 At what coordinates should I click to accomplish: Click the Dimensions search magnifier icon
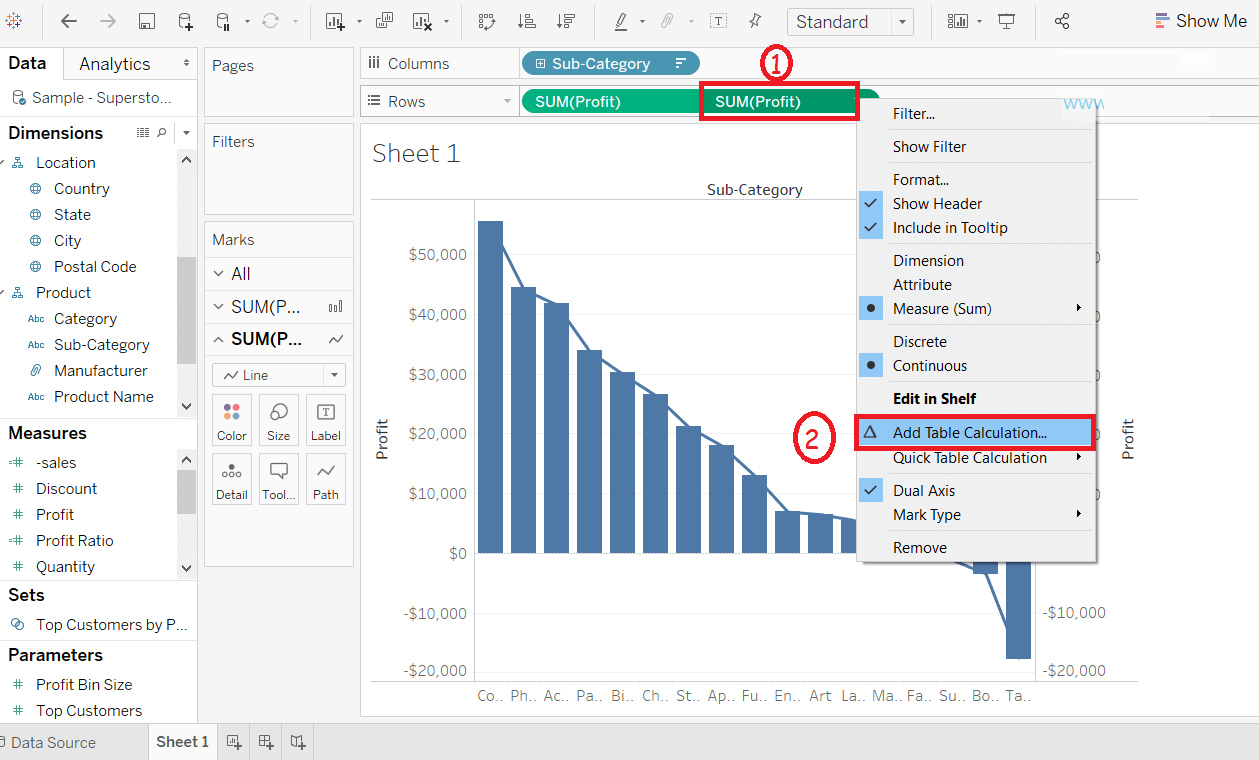(x=161, y=132)
